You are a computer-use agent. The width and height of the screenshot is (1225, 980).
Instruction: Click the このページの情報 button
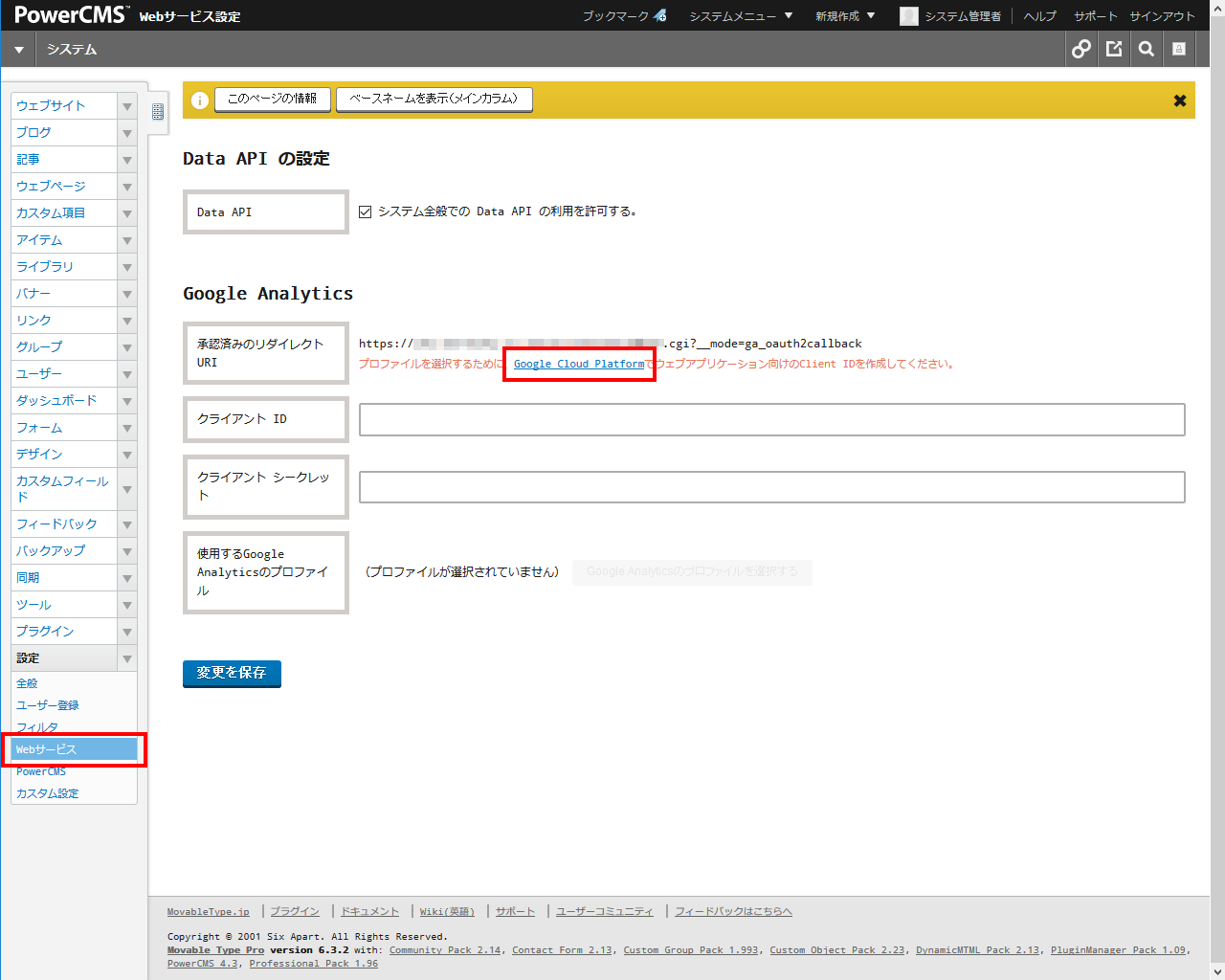[273, 100]
